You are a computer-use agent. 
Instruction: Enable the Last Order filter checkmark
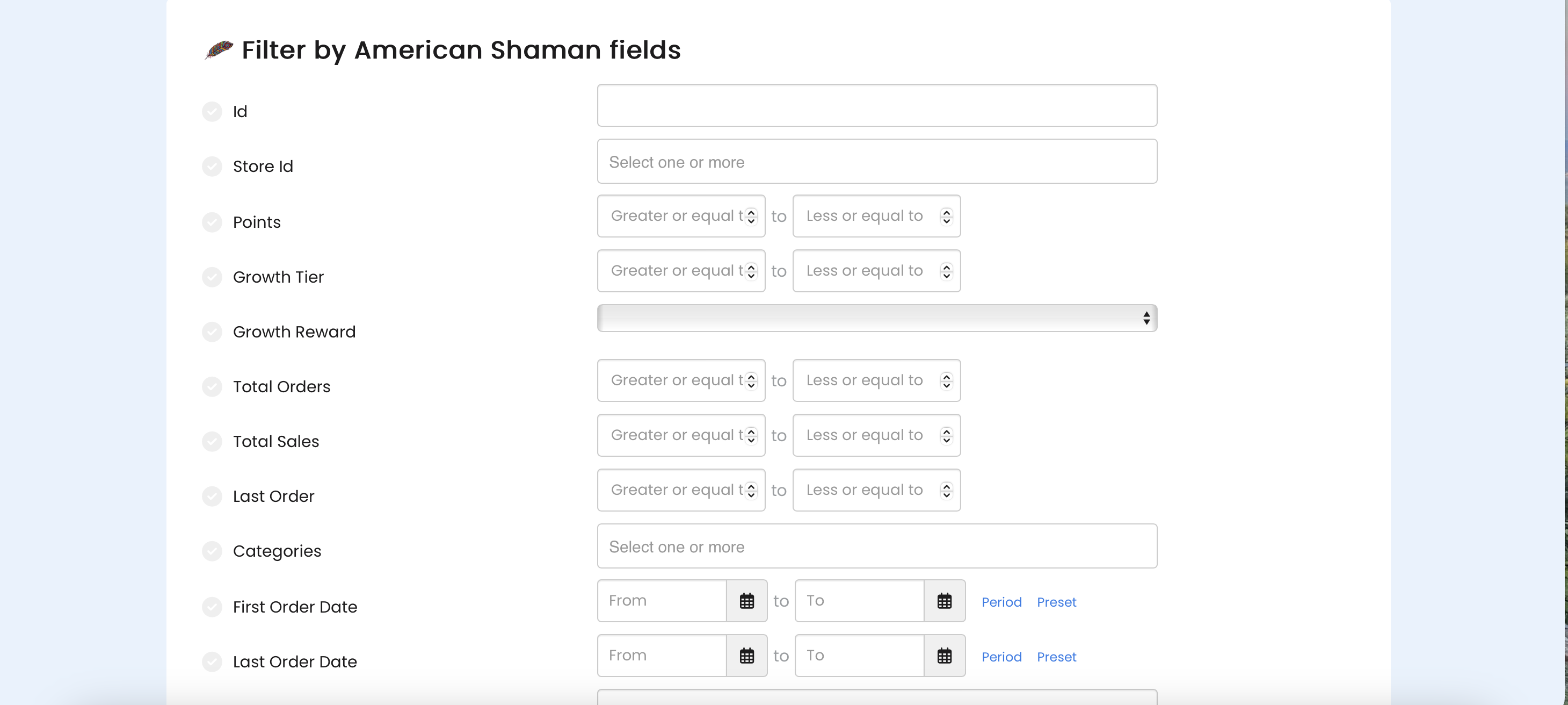(x=212, y=497)
